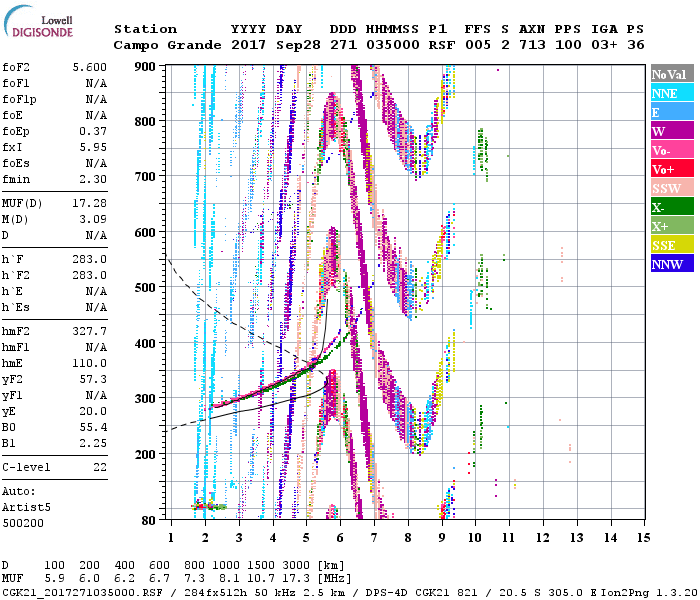Click the yellow SSE legend swatch
Viewport: 700px width, 600px height.
pos(671,245)
